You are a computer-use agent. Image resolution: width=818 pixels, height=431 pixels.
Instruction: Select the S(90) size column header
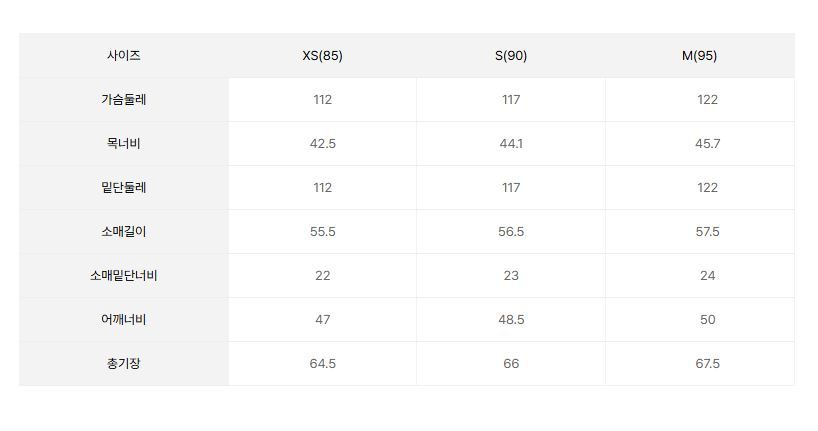tap(511, 56)
